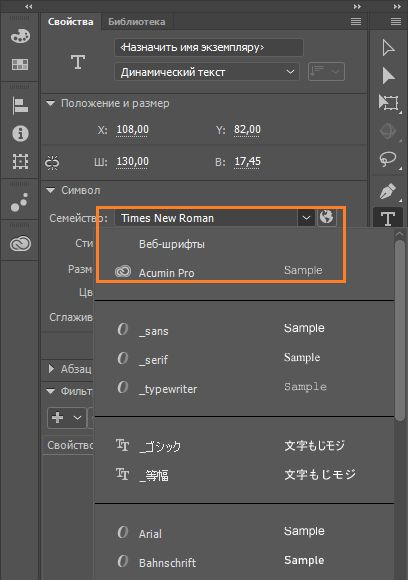Viewport: 408px width, 580px height.
Task: Collapse the tools panel with double arrows
Action: pyautogui.click(x=397, y=6)
